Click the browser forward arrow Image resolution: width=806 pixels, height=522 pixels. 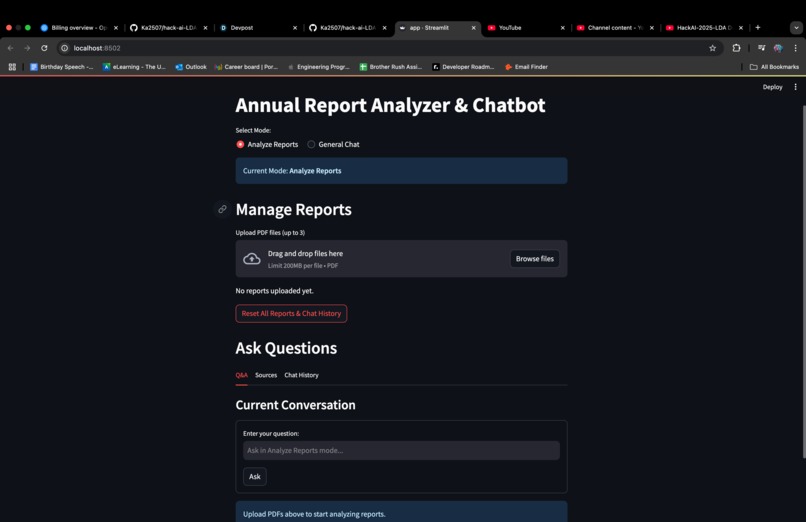point(27,48)
